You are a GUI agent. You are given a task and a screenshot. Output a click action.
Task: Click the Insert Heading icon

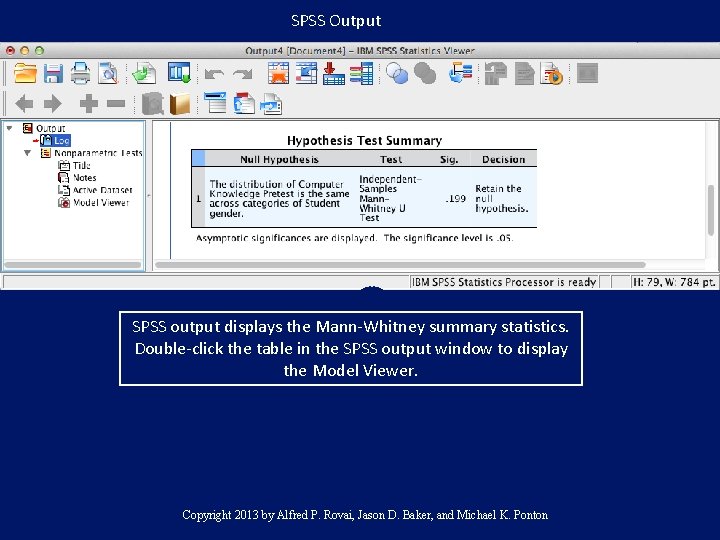[x=215, y=103]
